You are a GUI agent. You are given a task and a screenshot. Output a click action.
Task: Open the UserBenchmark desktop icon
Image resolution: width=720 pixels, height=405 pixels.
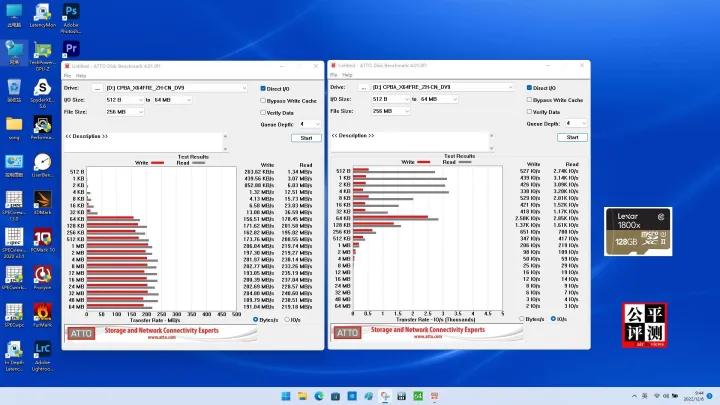click(x=42, y=165)
